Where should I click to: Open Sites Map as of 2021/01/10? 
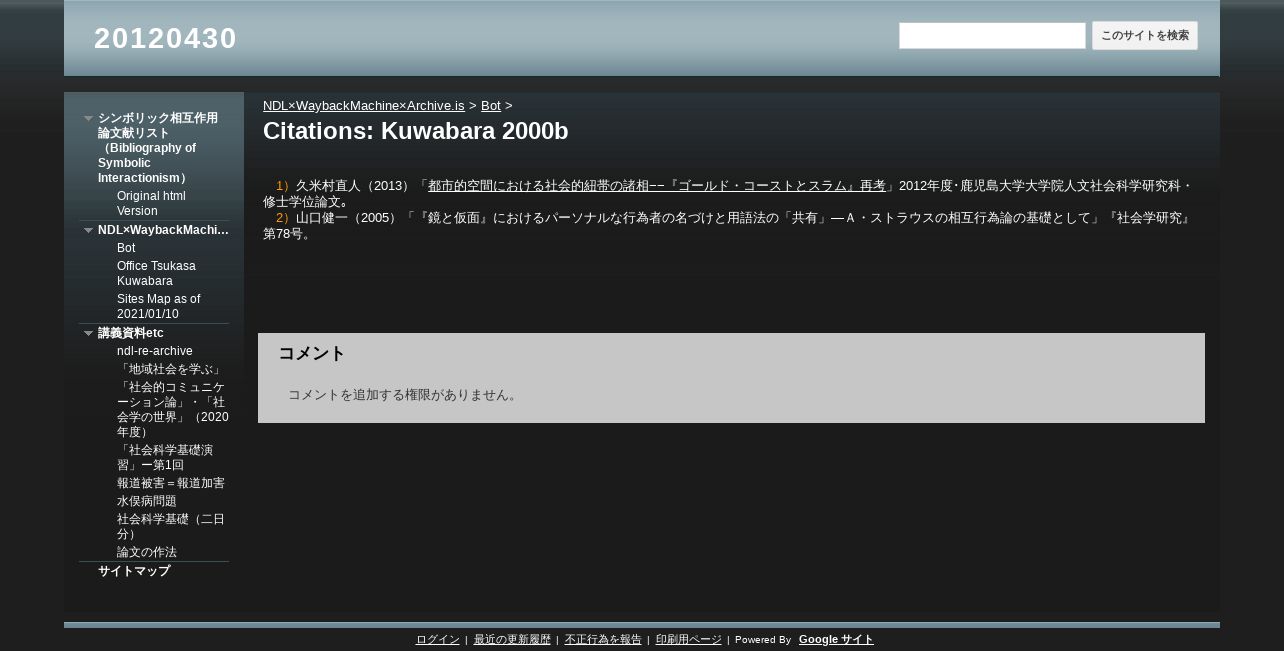pyautogui.click(x=158, y=306)
